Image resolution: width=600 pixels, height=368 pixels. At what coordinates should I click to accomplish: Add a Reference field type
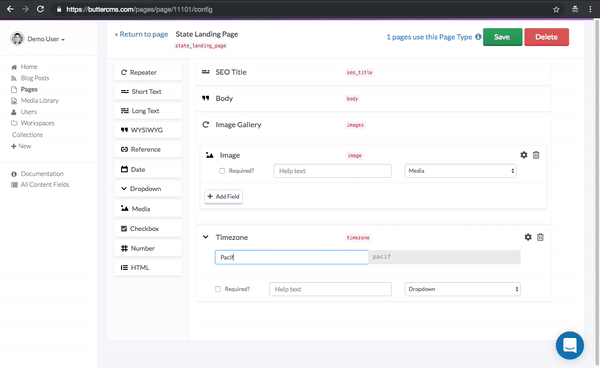point(148,150)
